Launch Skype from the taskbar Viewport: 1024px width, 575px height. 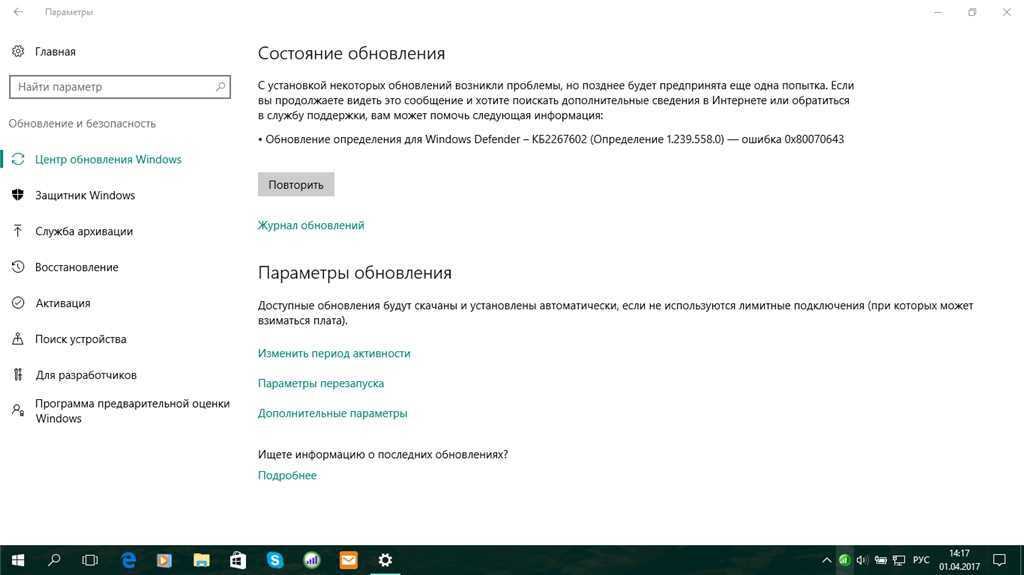pos(275,560)
